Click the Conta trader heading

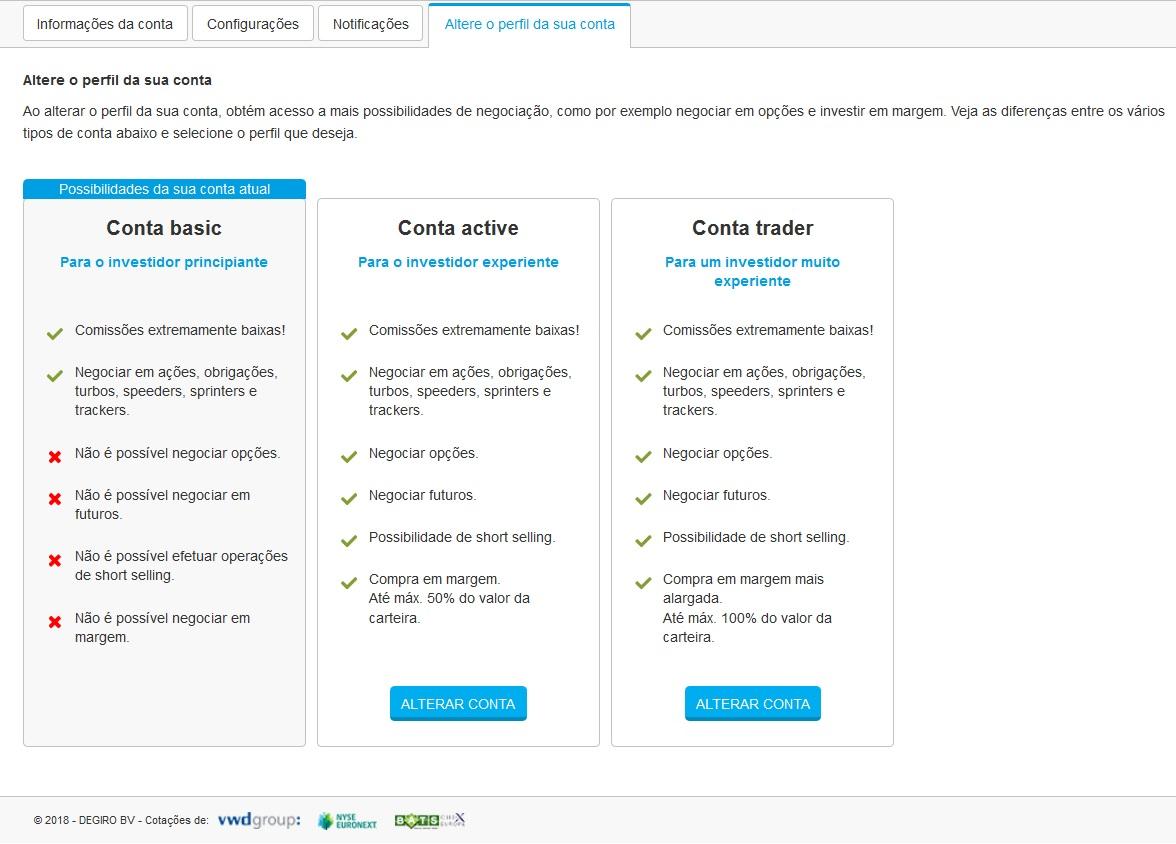[752, 228]
